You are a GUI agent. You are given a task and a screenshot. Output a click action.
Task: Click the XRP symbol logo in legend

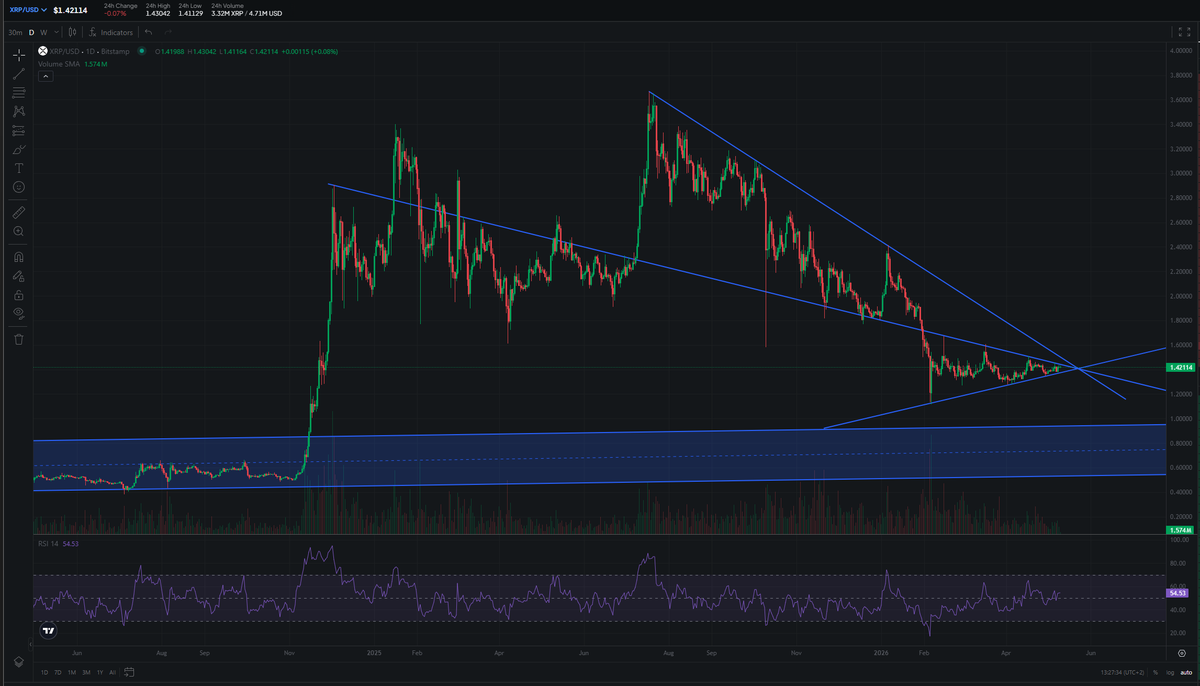coord(43,51)
